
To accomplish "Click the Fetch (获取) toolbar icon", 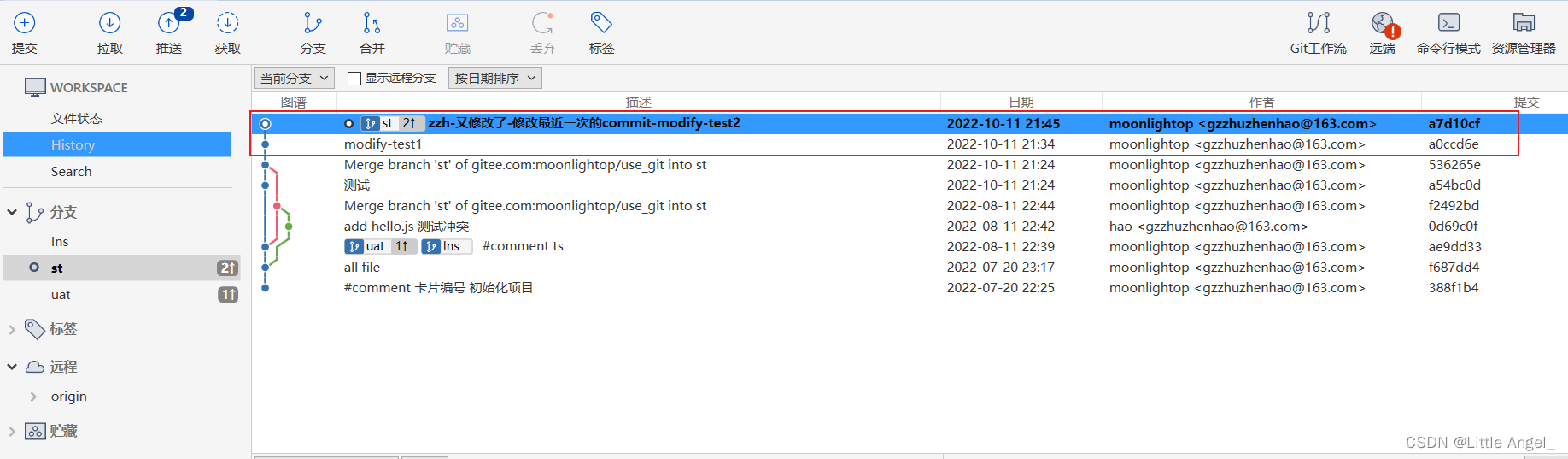I will click(x=227, y=23).
